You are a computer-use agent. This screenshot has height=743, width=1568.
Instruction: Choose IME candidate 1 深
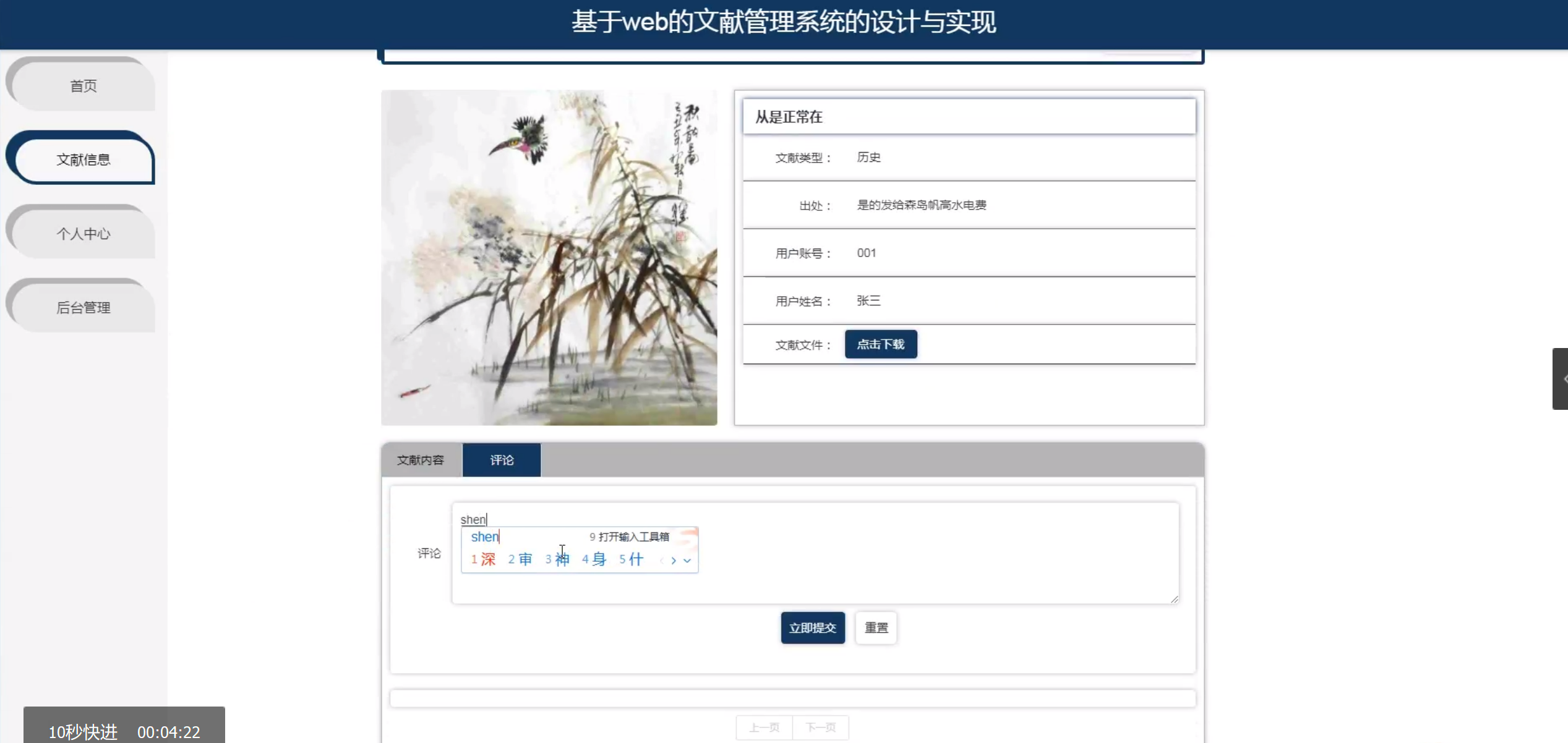[483, 559]
